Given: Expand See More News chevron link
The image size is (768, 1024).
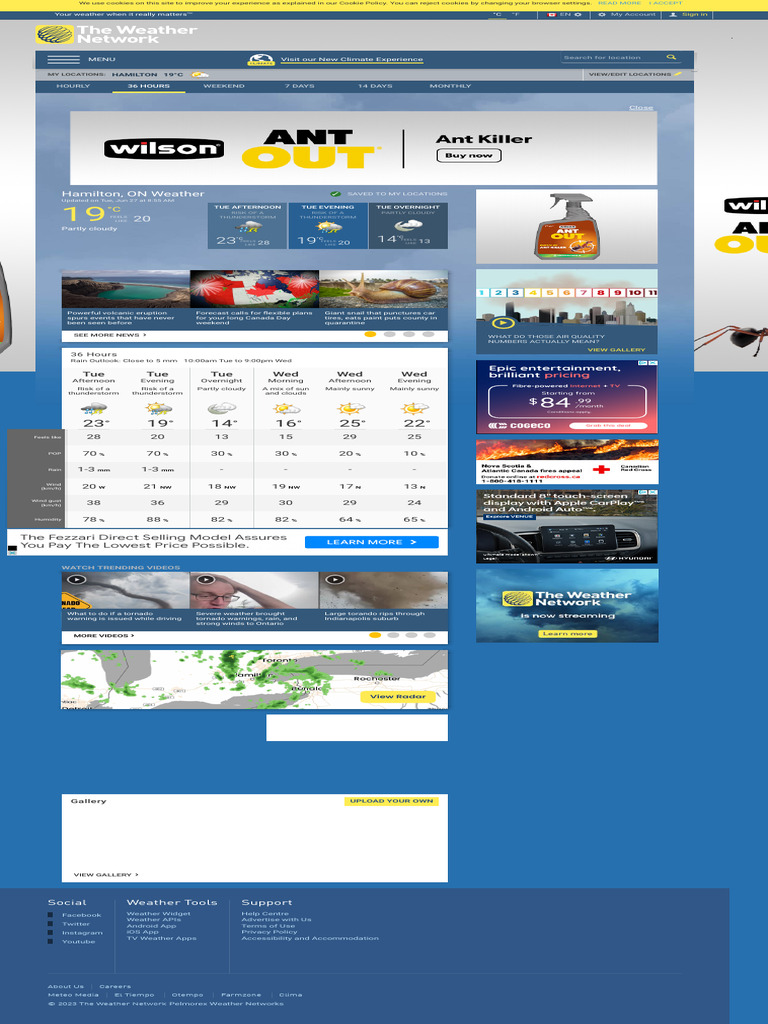Looking at the screenshot, I should tap(110, 335).
